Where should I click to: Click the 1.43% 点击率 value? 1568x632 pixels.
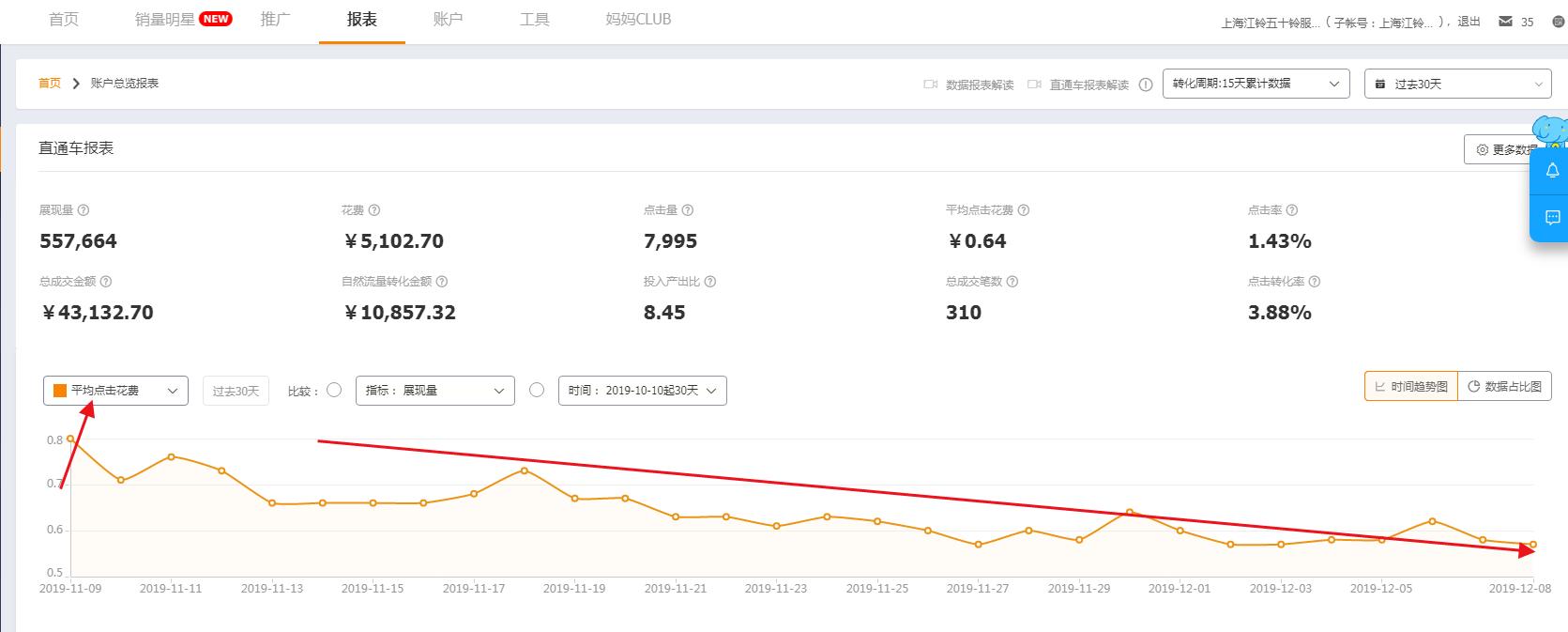pyautogui.click(x=1280, y=241)
